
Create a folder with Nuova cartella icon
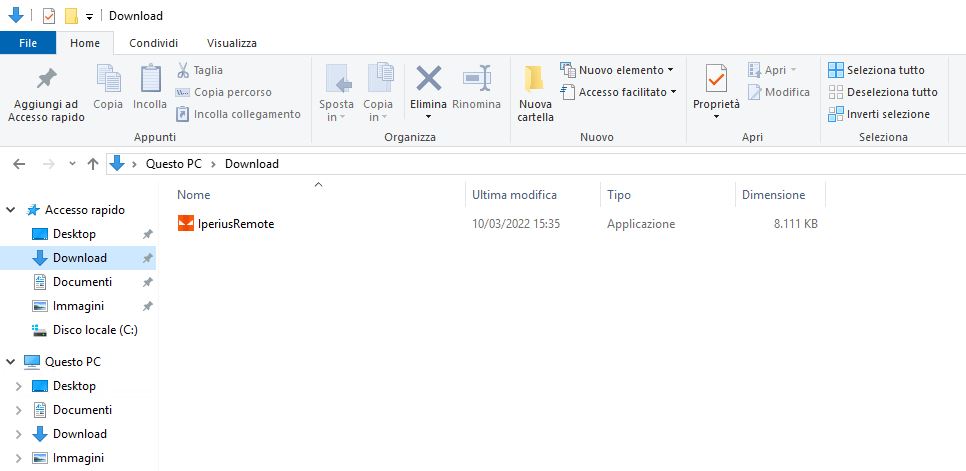coord(535,79)
